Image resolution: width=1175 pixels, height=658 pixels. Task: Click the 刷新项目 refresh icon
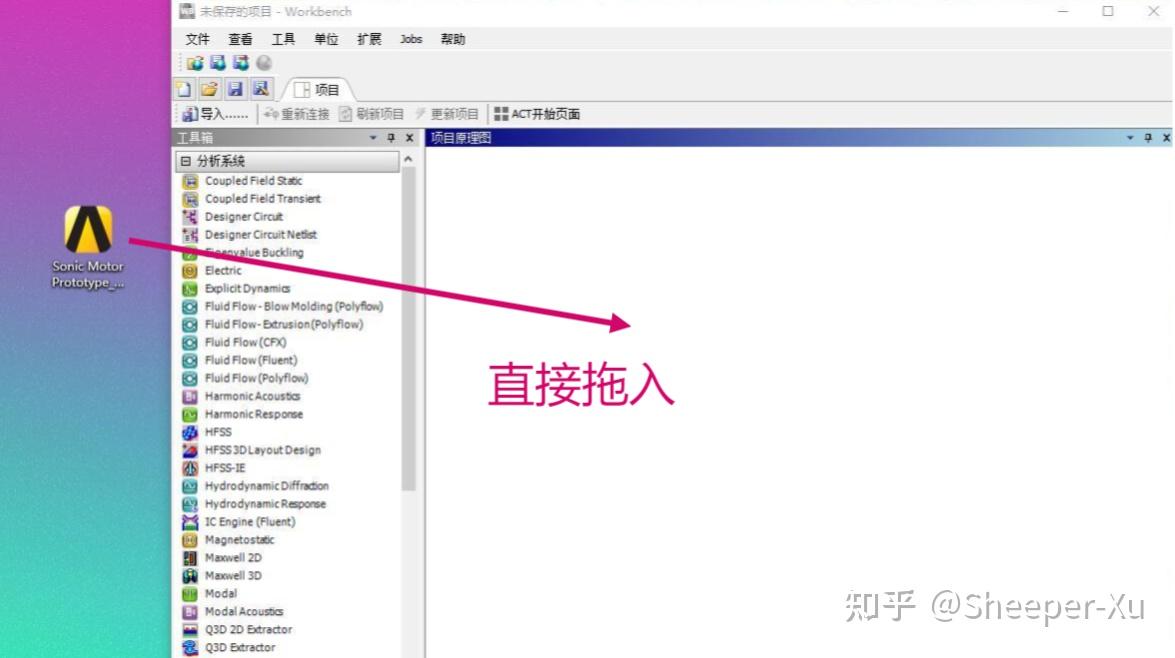point(344,113)
